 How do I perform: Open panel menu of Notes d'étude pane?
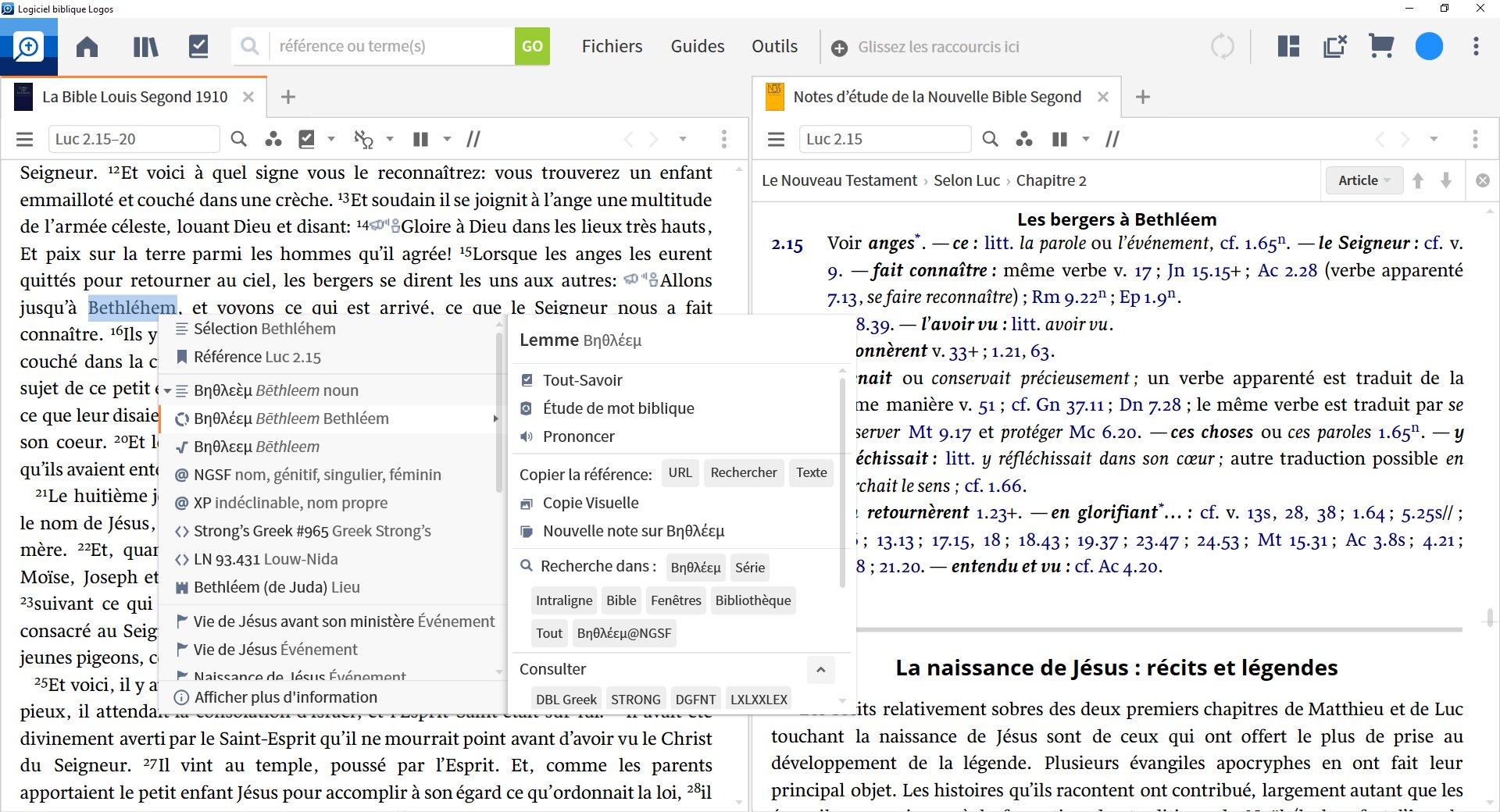point(776,139)
